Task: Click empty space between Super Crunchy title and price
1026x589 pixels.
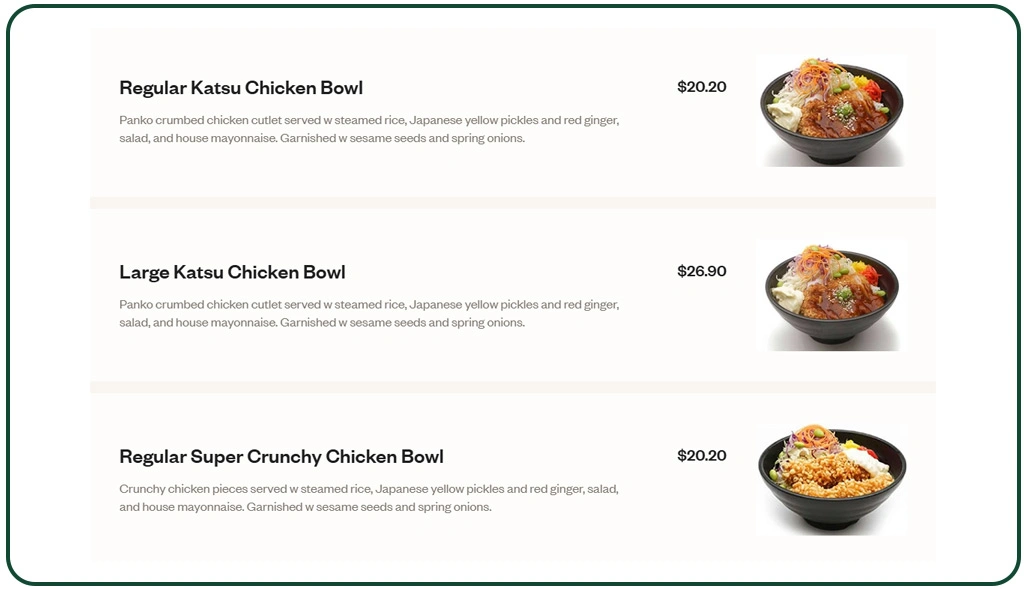Action: (x=560, y=457)
